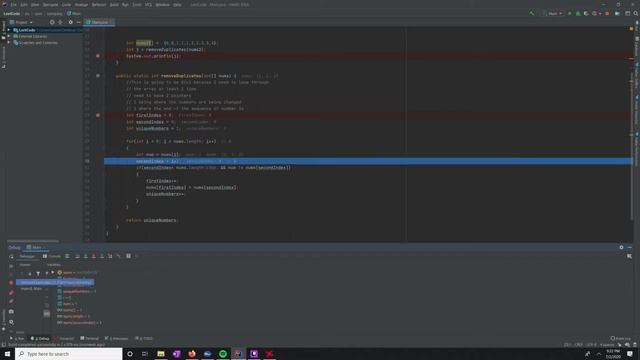Click the green Run button in toolbar
This screenshot has width=640, height=360.
coord(570,13)
